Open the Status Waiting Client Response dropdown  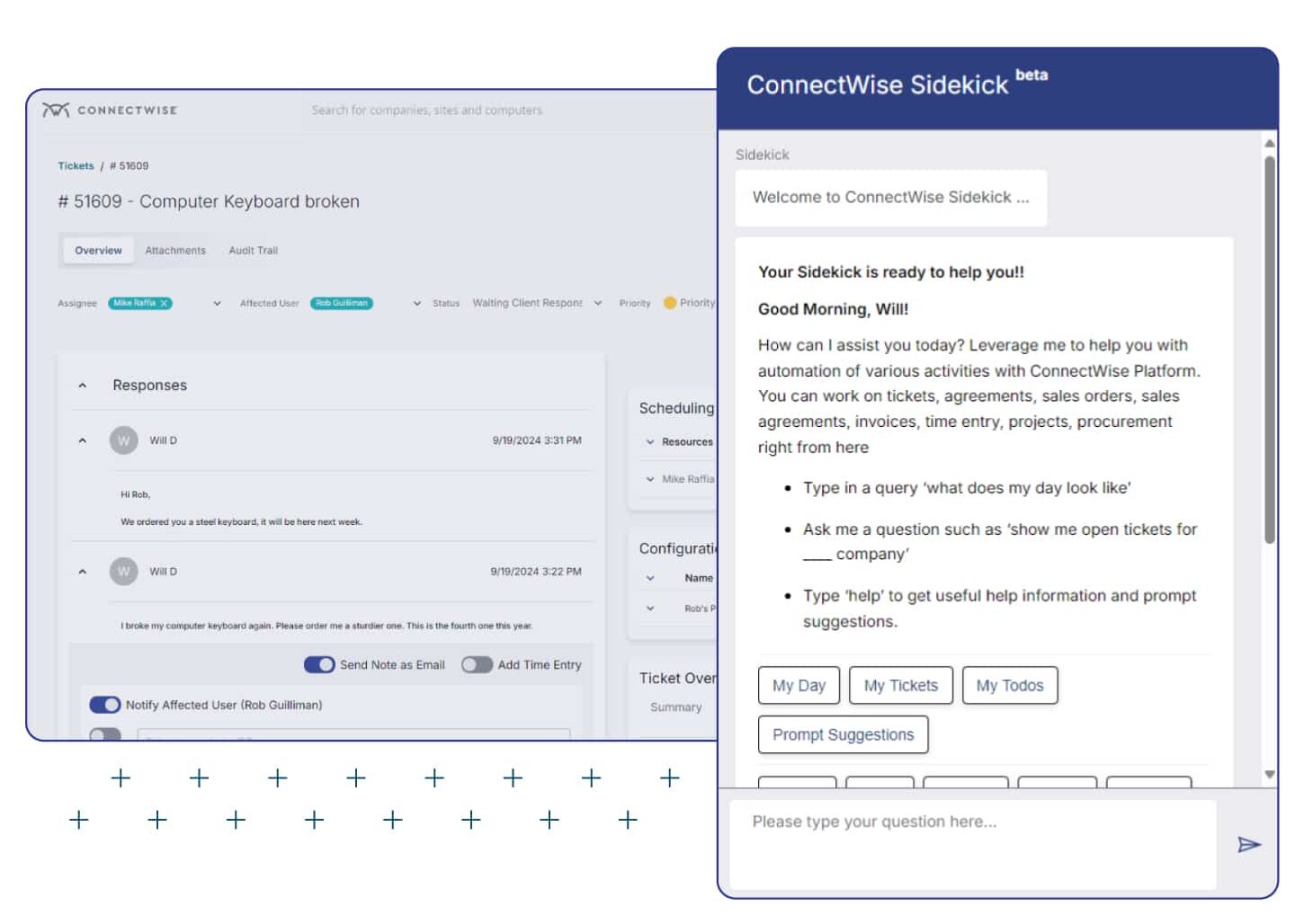coord(597,304)
